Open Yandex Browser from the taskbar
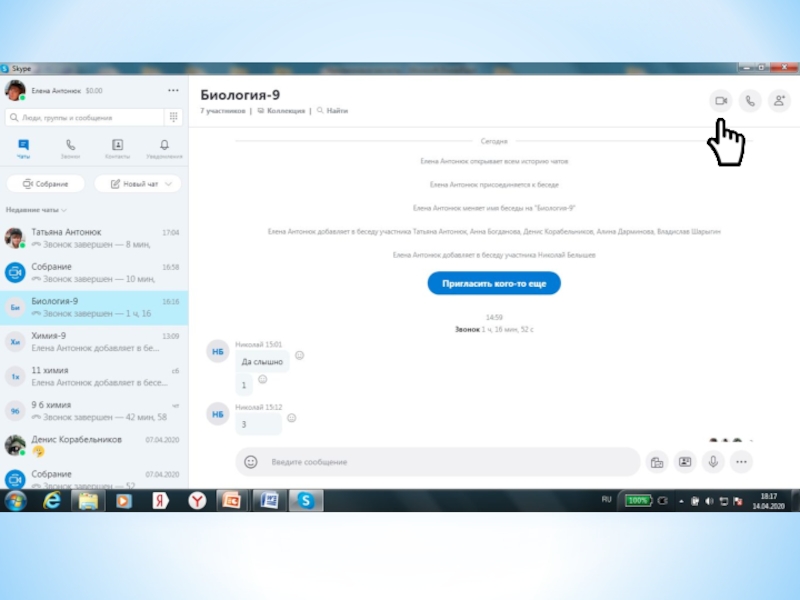800x600 pixels. [197, 501]
